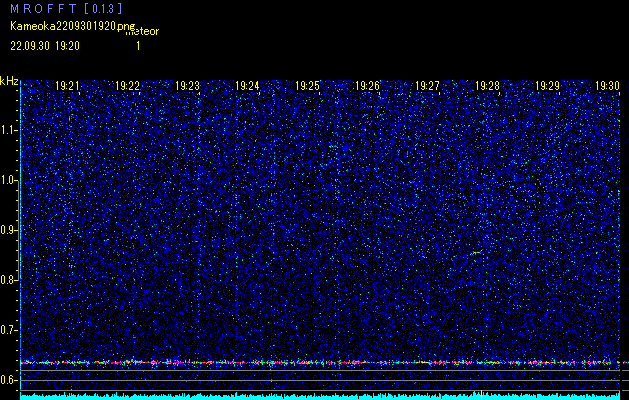Image resolution: width=629 pixels, height=400 pixels.
Task: Click the MROFFT [0.1.3] title text
Action: click(x=66, y=9)
